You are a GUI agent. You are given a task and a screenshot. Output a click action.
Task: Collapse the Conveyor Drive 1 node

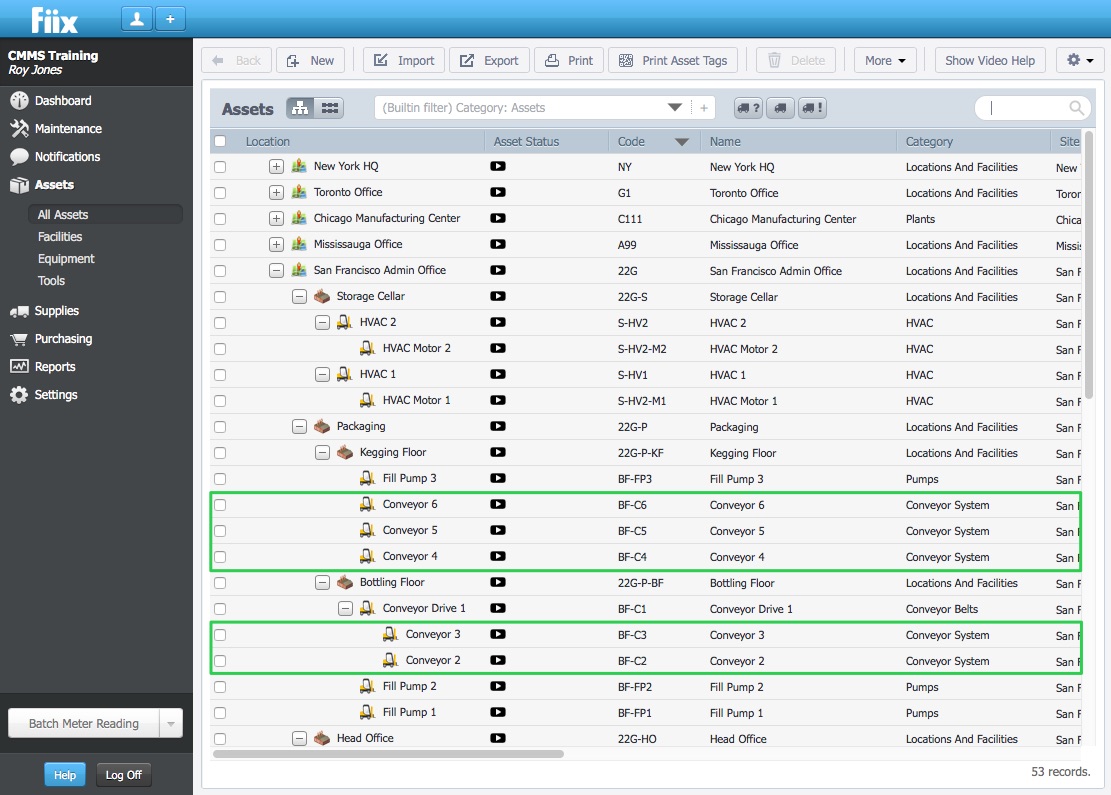345,608
